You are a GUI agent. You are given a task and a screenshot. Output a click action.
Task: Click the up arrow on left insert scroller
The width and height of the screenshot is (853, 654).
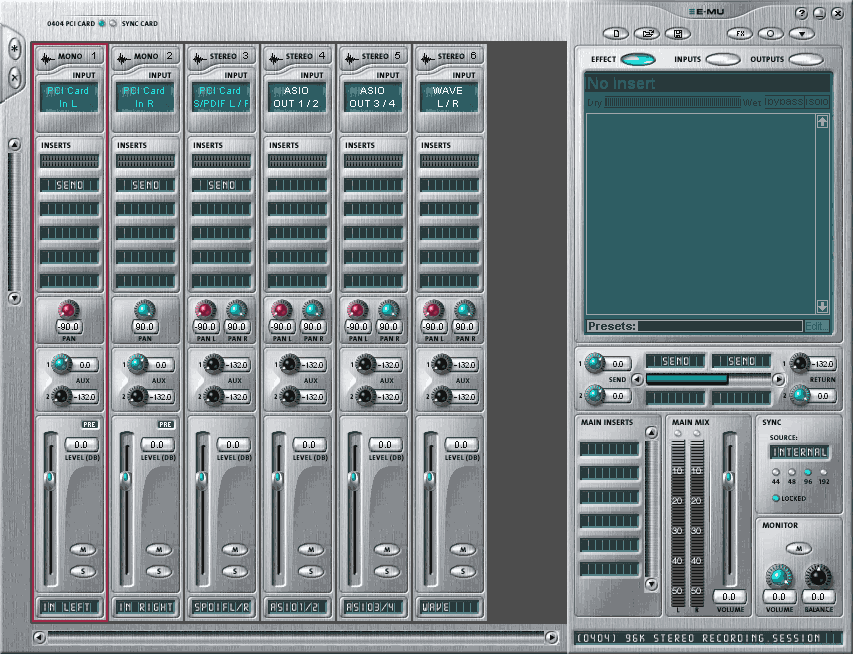click(x=14, y=145)
